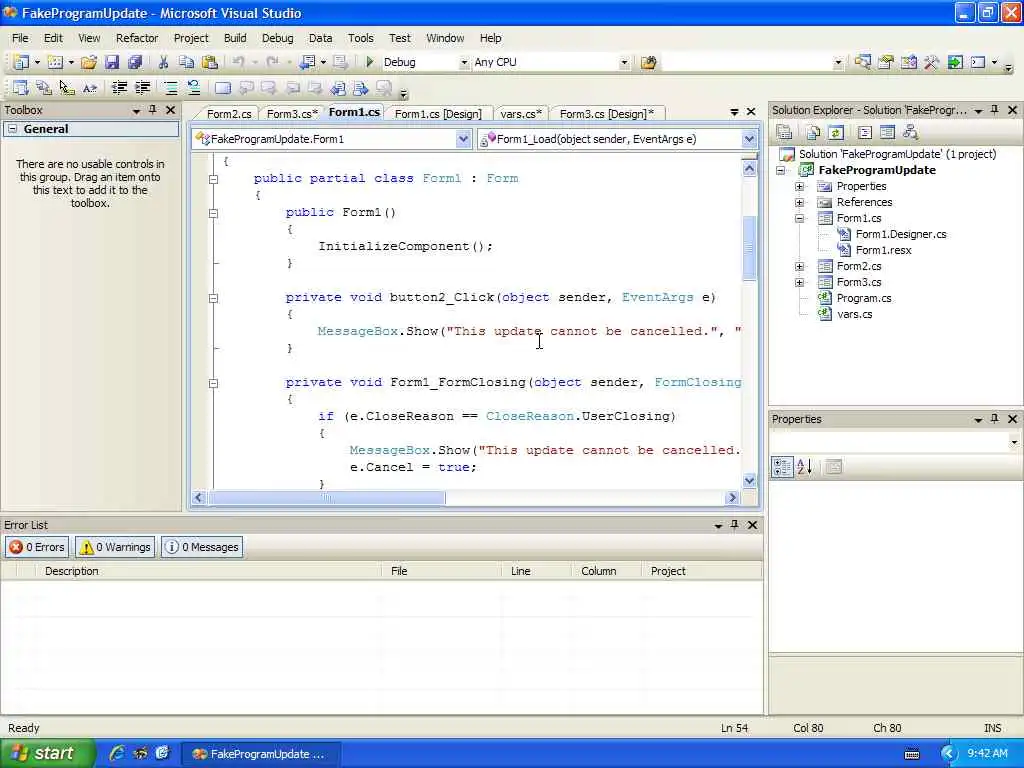Click the Find in Files folder icon
Viewport: 1024px width, 768px height.
[648, 62]
